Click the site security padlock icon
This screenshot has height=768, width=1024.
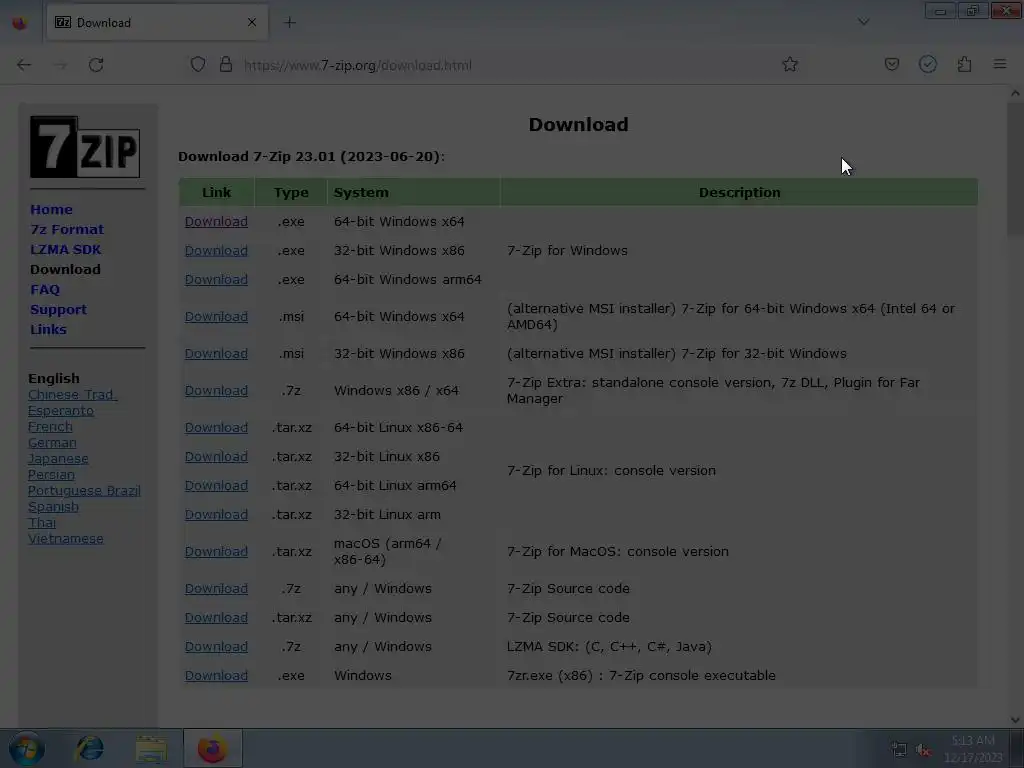pos(226,64)
